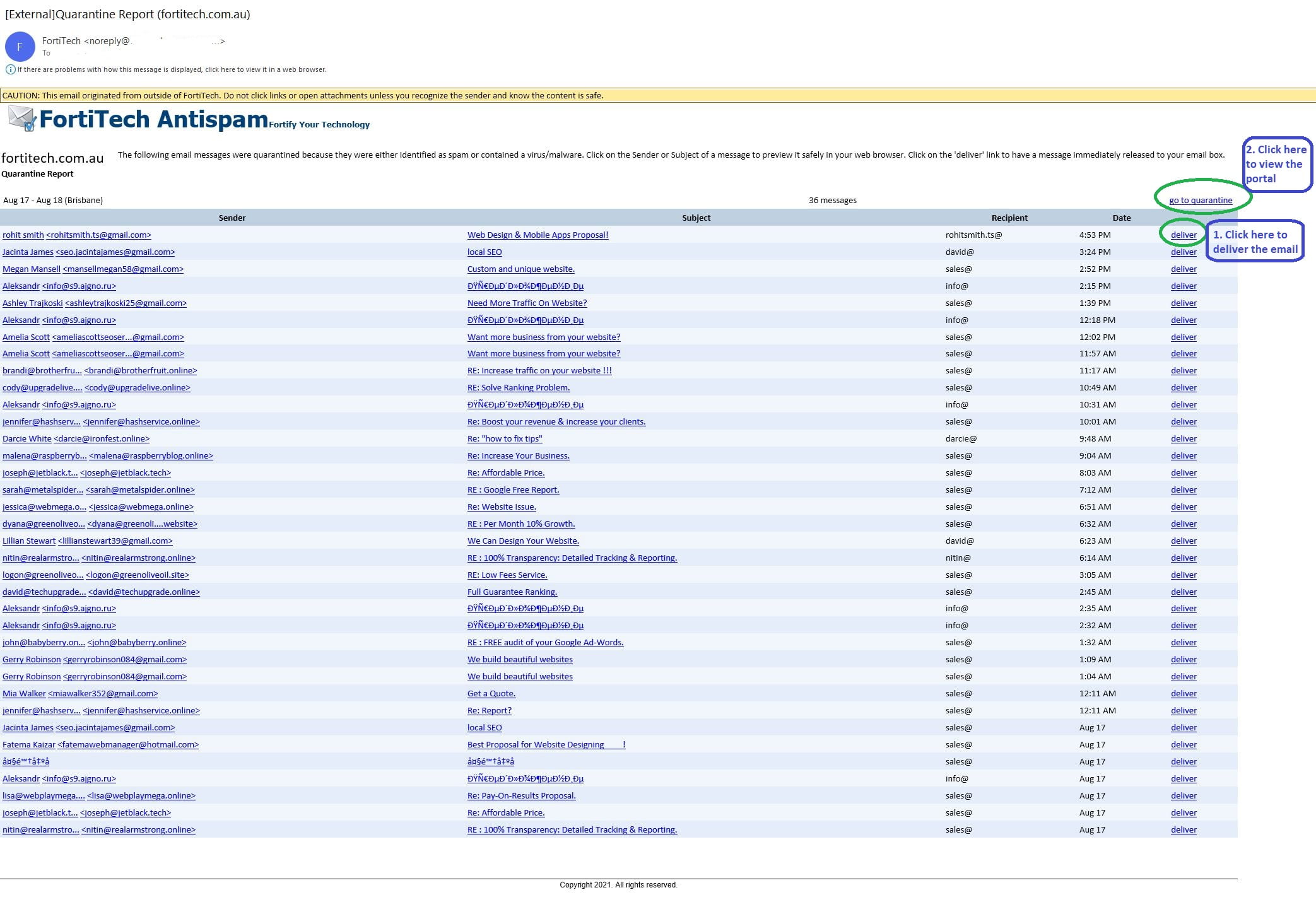Preview 'Full Guarantee Ranking.' subject
This screenshot has width=1316, height=907.
point(512,592)
